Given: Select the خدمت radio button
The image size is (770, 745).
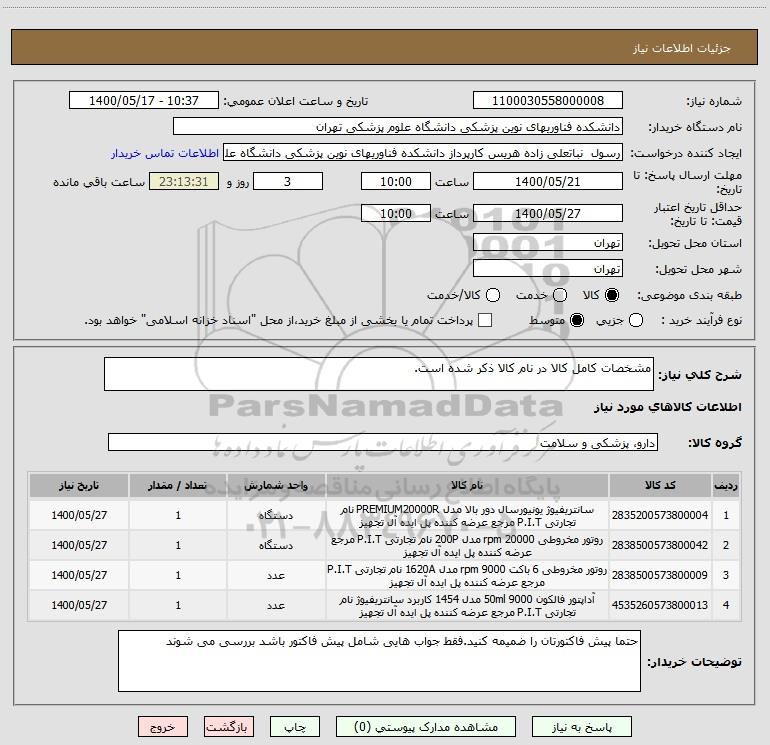Looking at the screenshot, I should (x=560, y=295).
